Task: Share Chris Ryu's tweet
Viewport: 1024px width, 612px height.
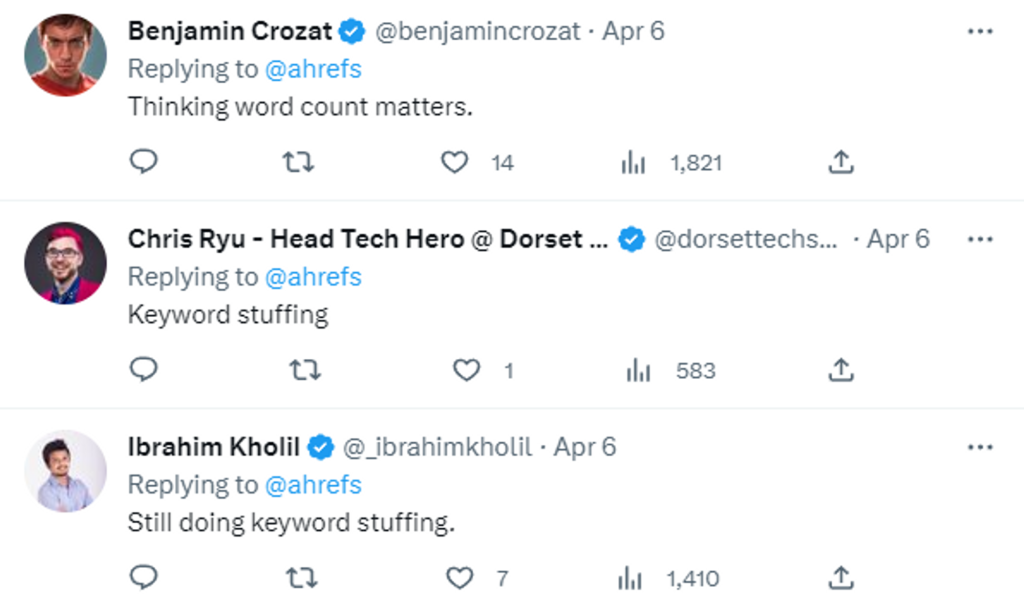Action: (841, 370)
